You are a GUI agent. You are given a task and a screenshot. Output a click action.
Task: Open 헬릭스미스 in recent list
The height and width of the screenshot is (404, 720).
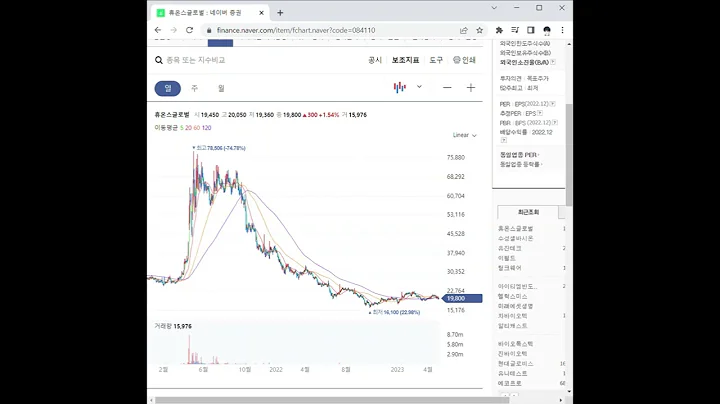pos(512,297)
